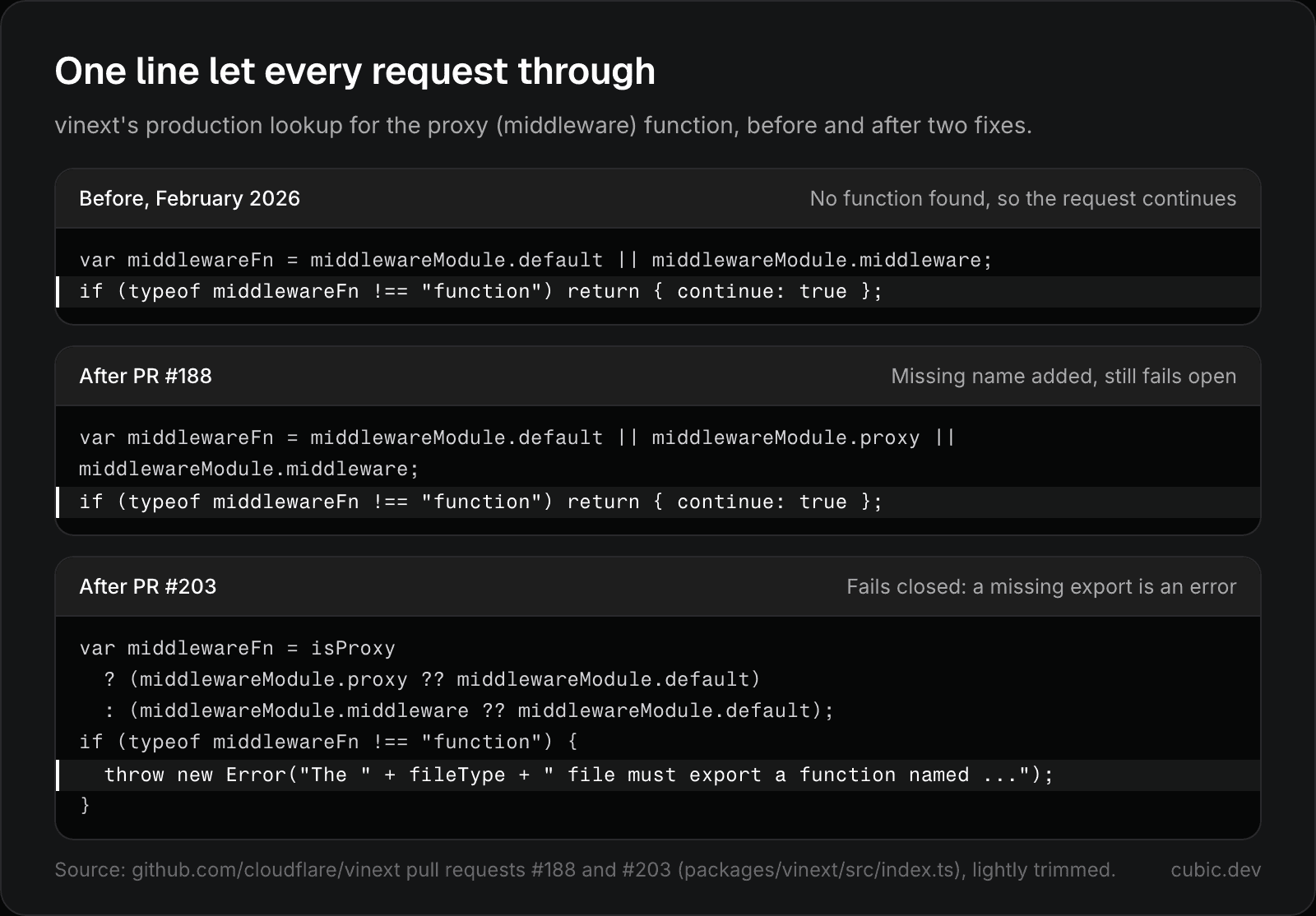Click the 'middlewareModule.middleware;' wrapped line in the PR #188 card
Image resolution: width=1316 pixels, height=916 pixels.
pos(249,469)
